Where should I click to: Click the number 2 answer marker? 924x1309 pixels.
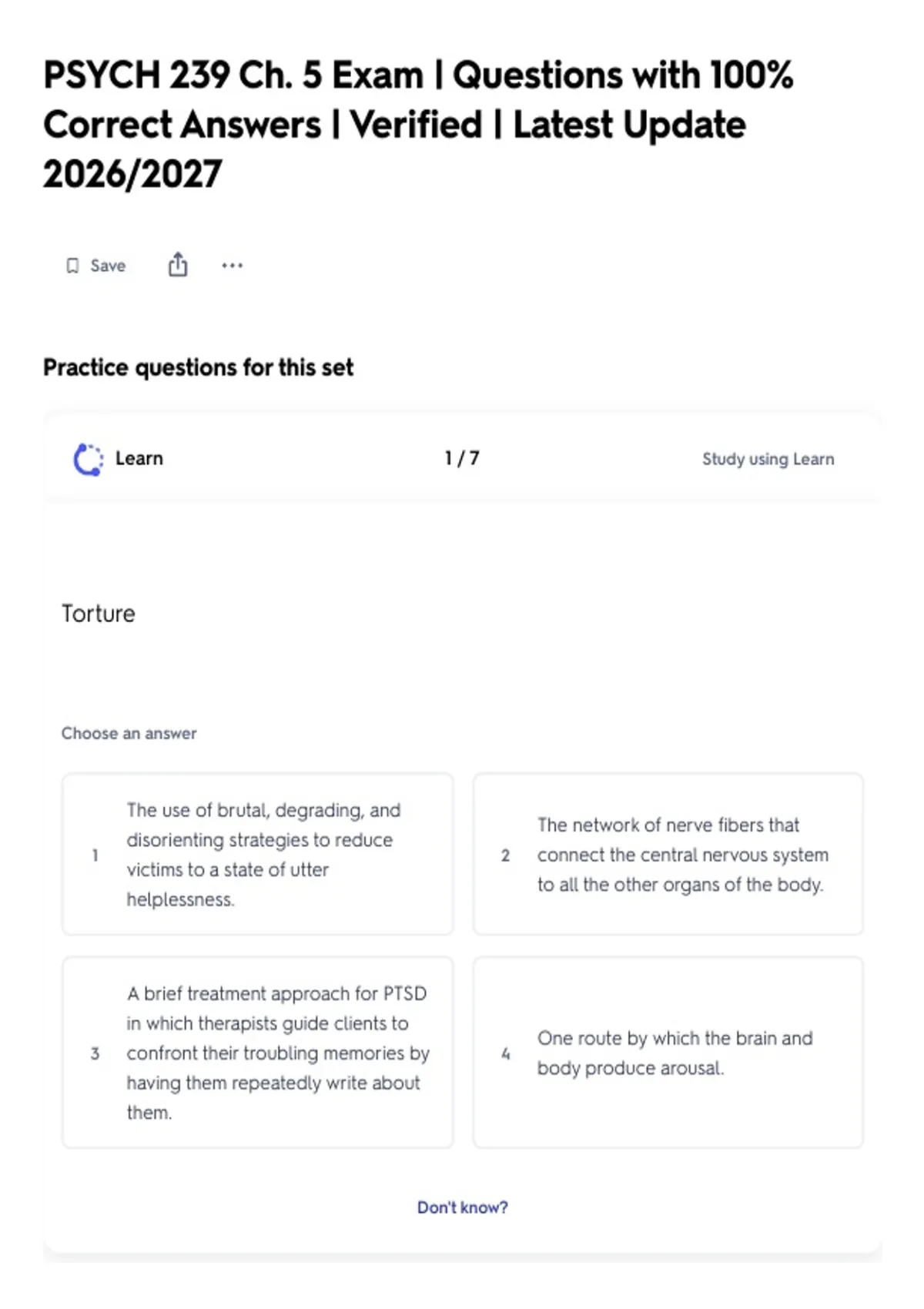click(x=505, y=855)
